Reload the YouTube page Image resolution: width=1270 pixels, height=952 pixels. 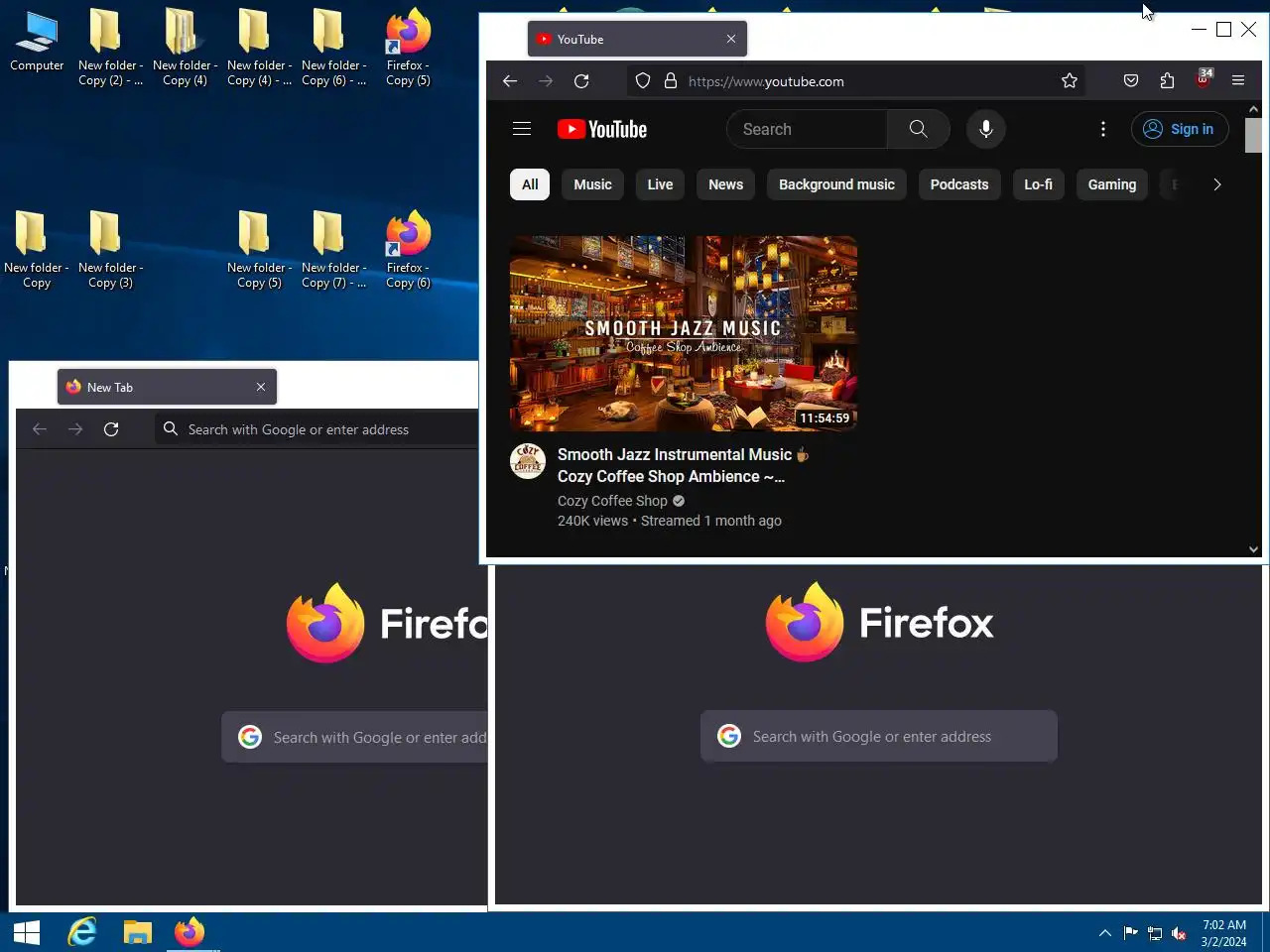(x=581, y=81)
